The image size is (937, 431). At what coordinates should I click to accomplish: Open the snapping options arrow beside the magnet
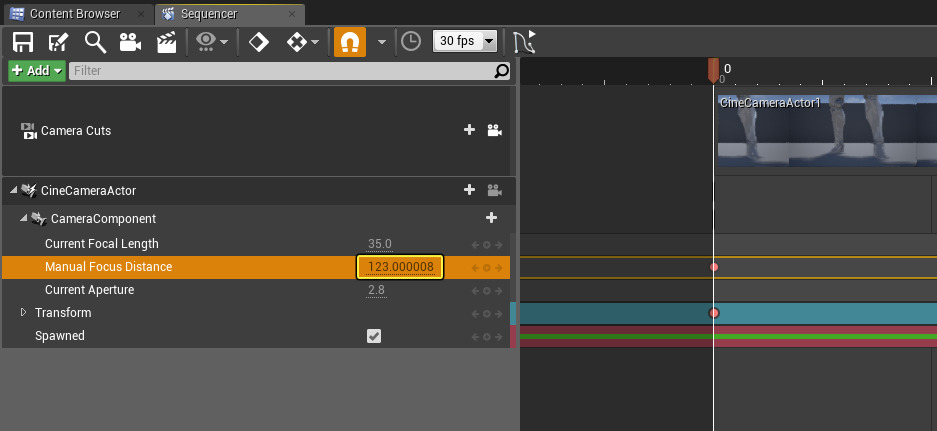381,42
